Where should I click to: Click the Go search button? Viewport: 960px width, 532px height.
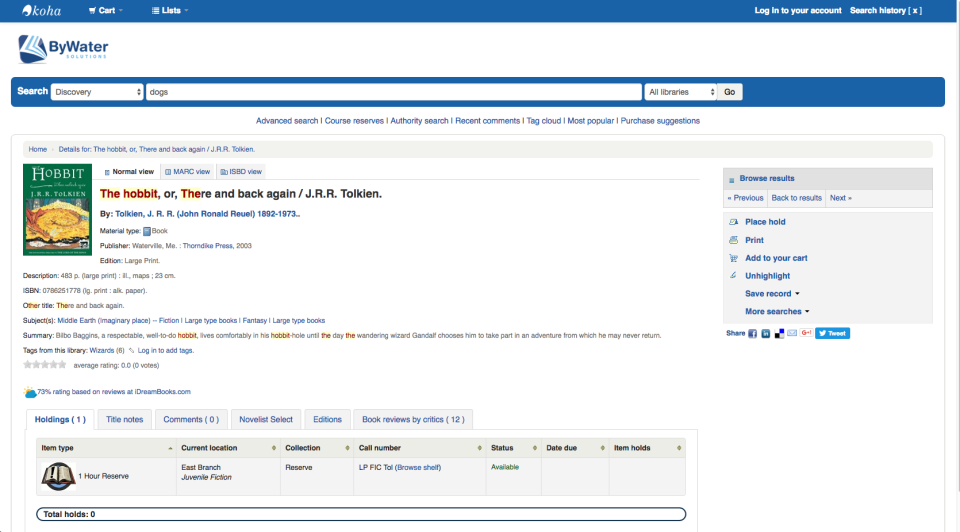point(729,92)
